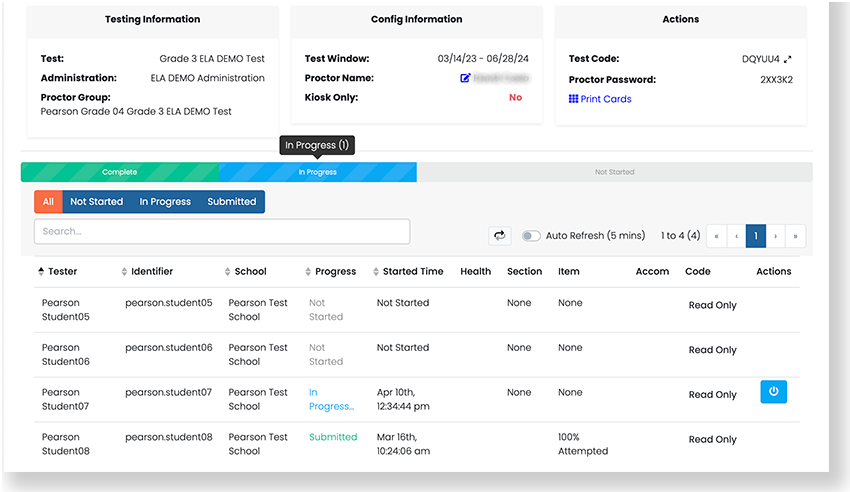Screen dimensions: 850x492
Task: Click the blue power button for Pearson Student07
Action: [773, 392]
